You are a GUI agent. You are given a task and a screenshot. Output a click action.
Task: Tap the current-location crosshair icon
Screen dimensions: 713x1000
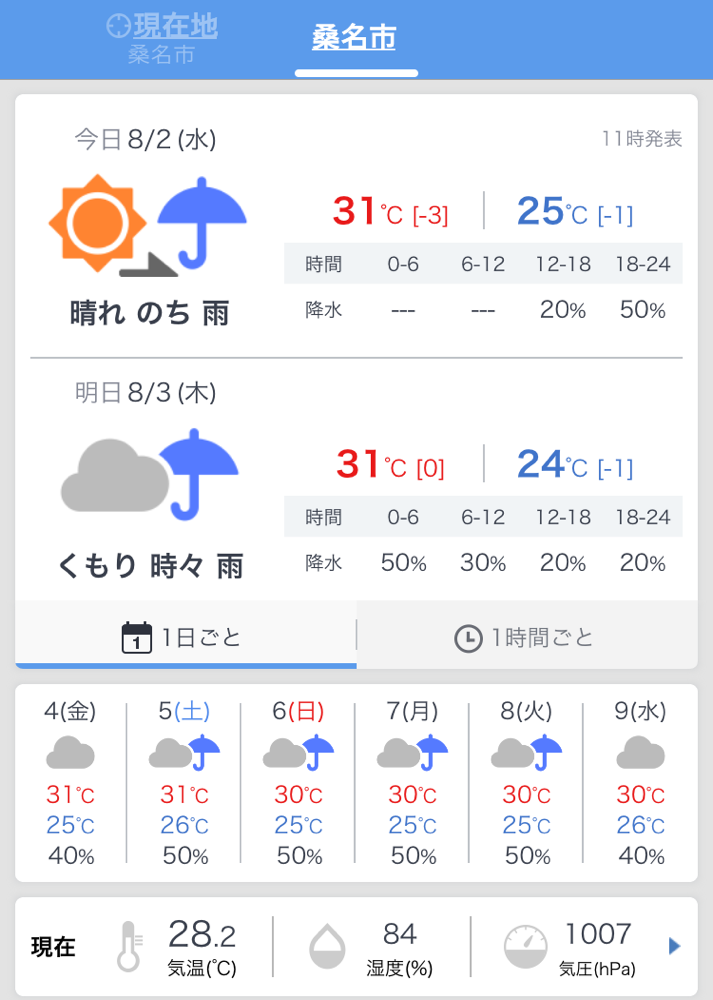coord(119,26)
